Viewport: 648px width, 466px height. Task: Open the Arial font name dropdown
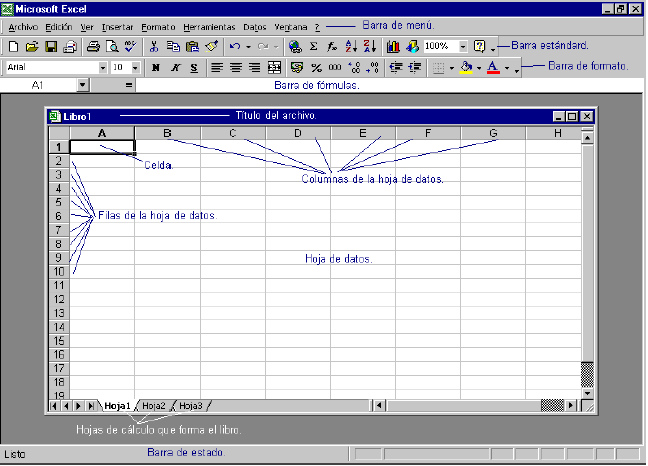coord(103,68)
